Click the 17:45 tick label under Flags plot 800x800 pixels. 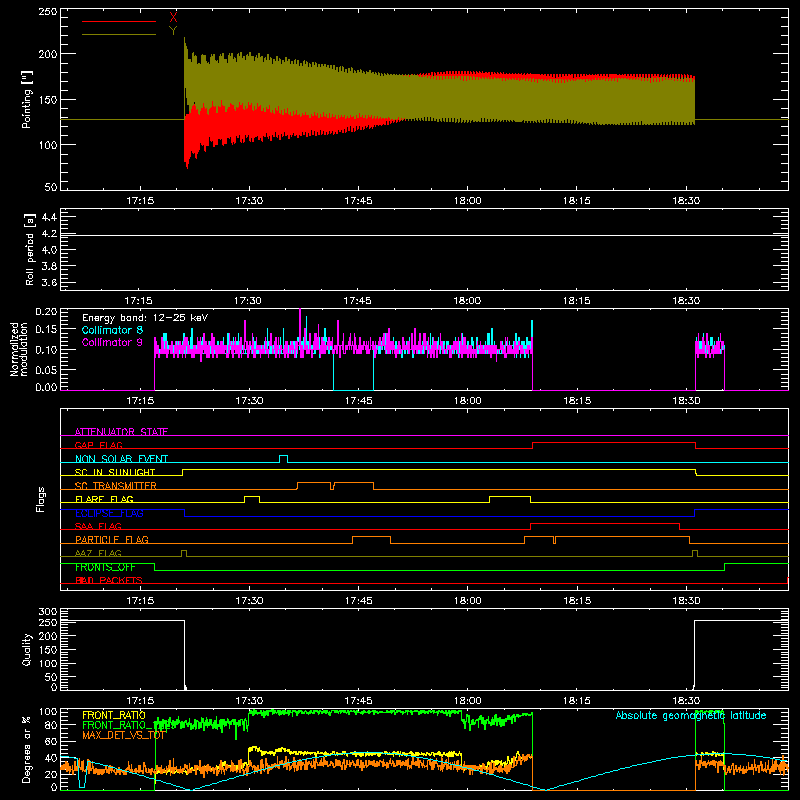pyautogui.click(x=358, y=601)
